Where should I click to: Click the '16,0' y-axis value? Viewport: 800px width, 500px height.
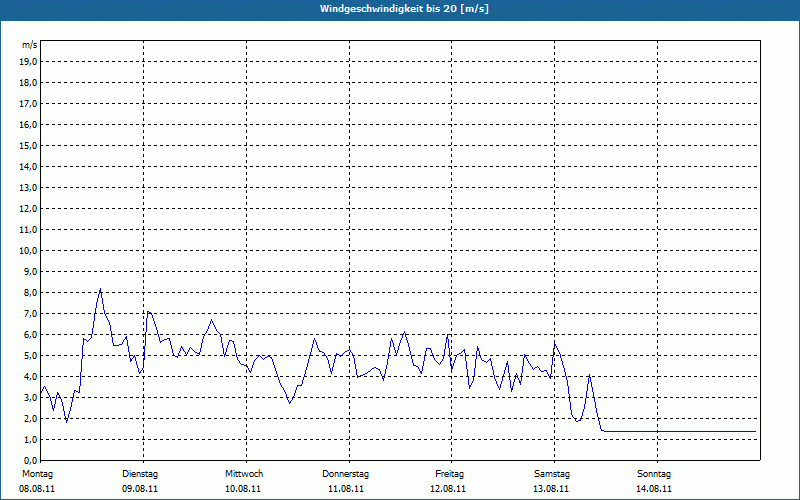pyautogui.click(x=30, y=124)
